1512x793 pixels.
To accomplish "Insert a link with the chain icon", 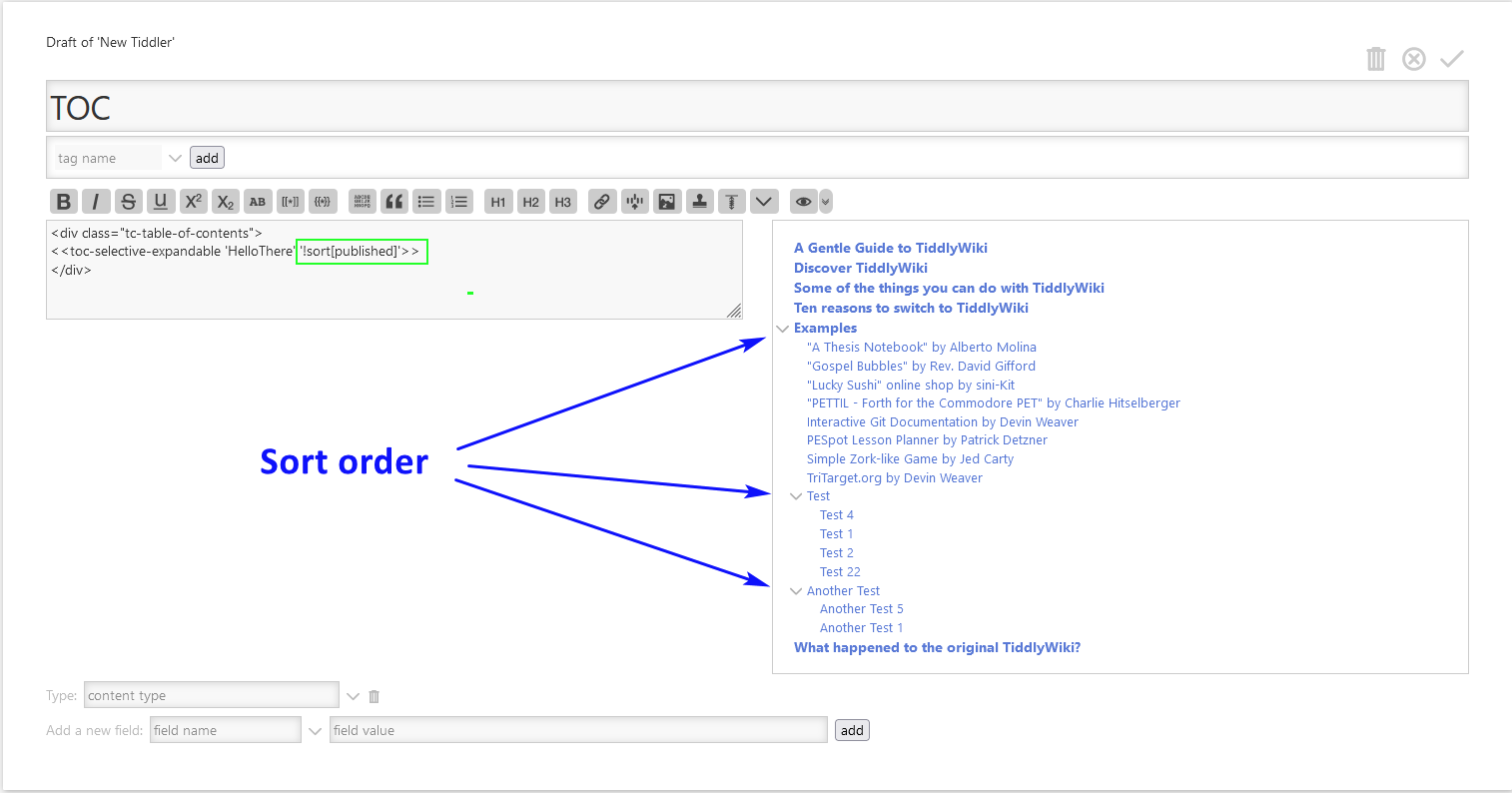I will coord(602,202).
